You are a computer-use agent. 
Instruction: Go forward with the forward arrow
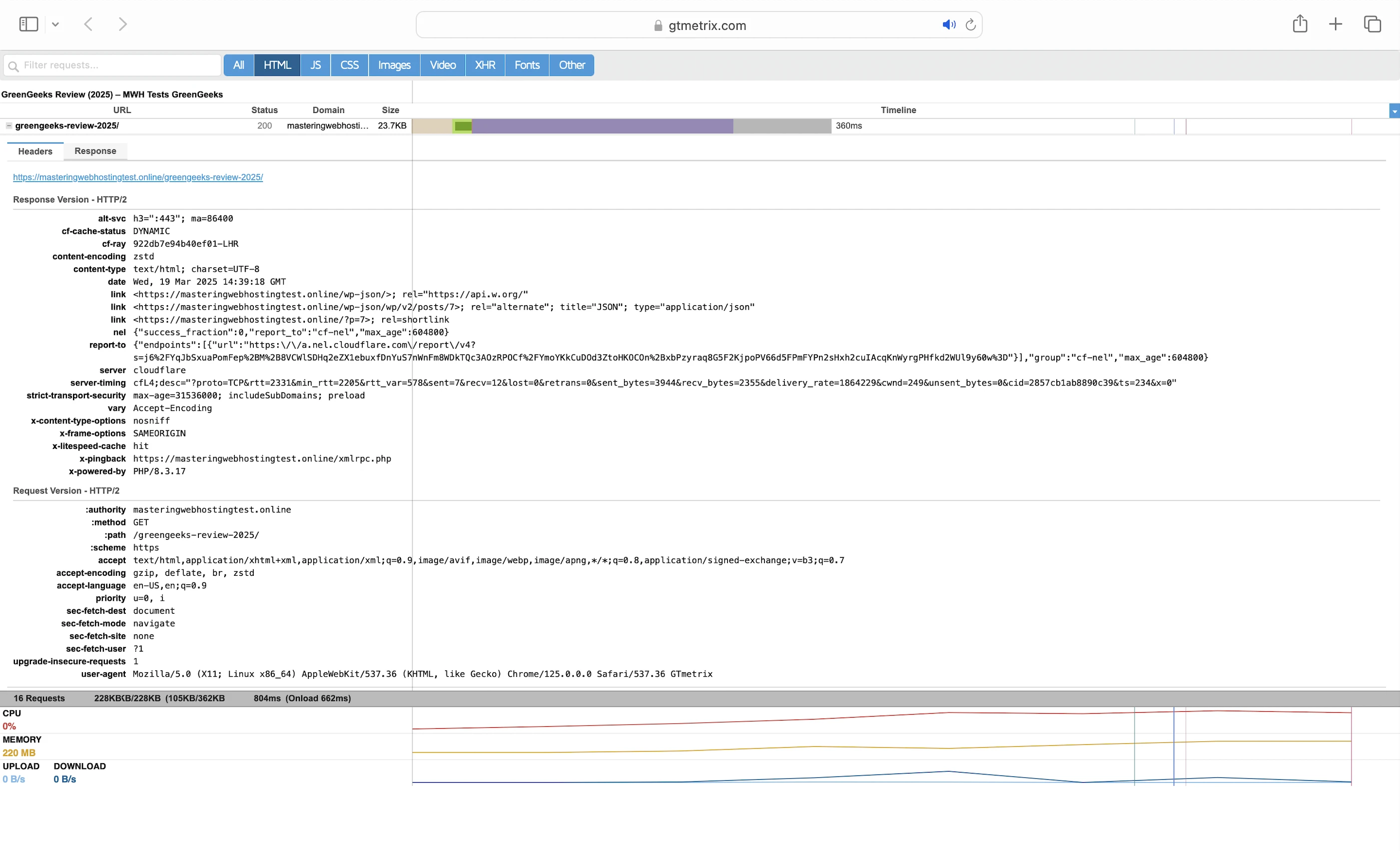tap(122, 24)
